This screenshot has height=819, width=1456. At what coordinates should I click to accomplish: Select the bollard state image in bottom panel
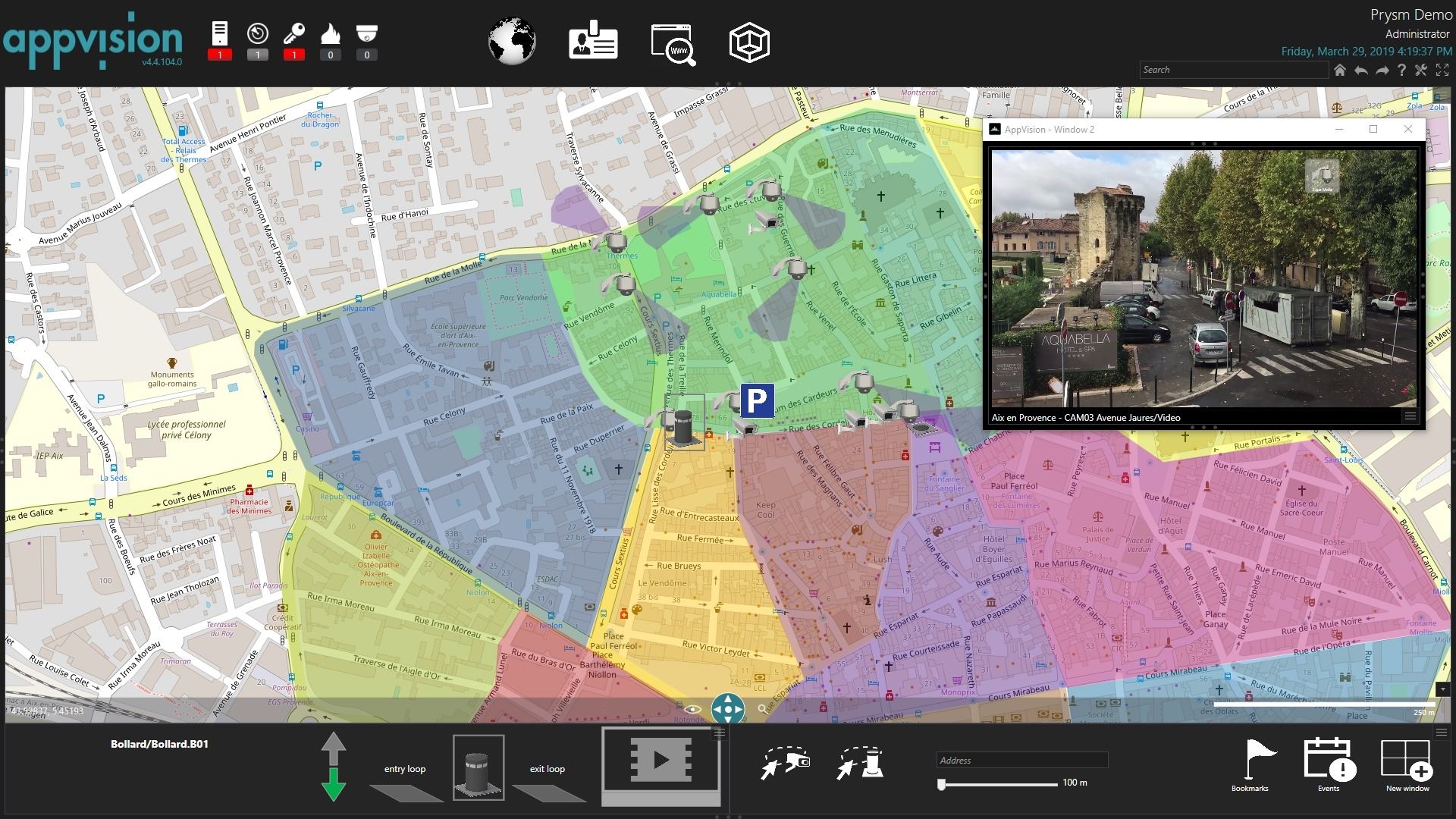pyautogui.click(x=479, y=767)
